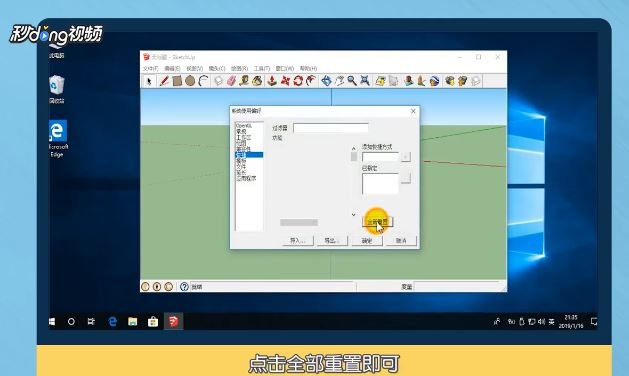Select 文件 in preferences list
This screenshot has height=376, width=629.
(241, 166)
